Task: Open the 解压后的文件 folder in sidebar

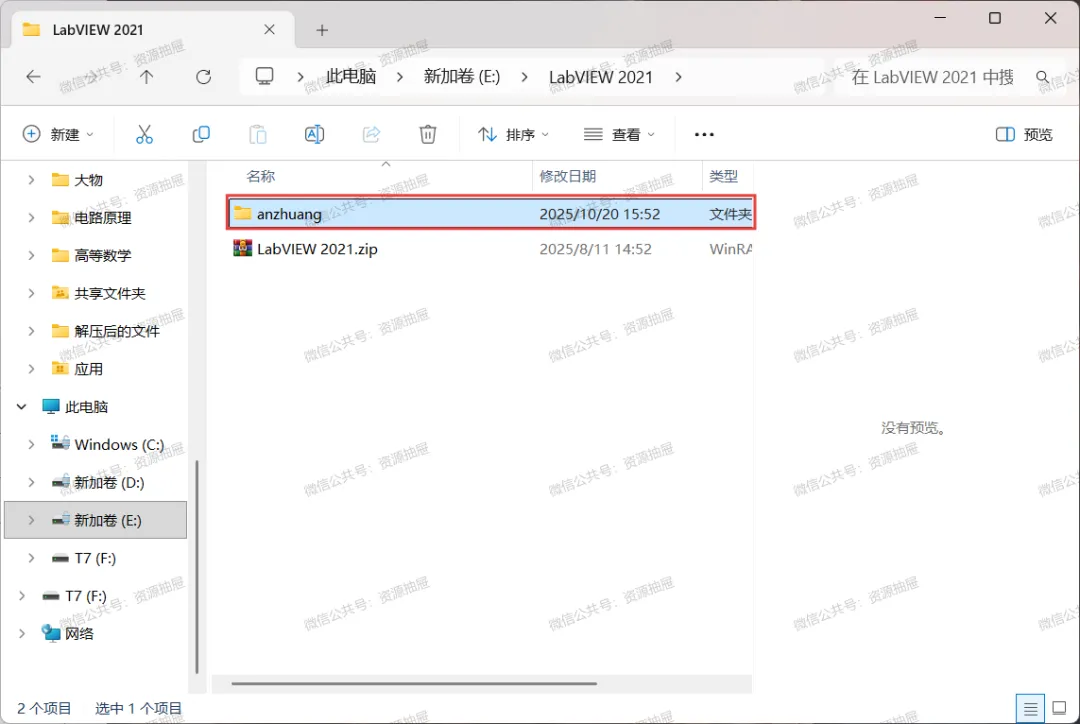Action: 116,331
